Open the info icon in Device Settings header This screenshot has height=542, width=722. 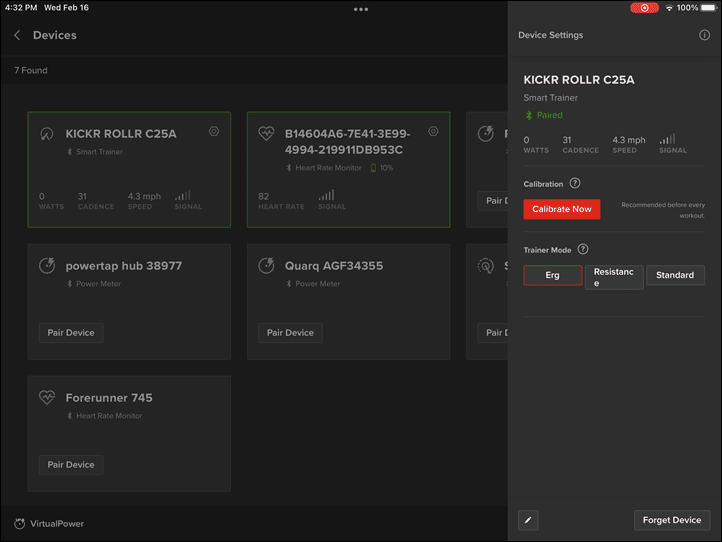(704, 35)
